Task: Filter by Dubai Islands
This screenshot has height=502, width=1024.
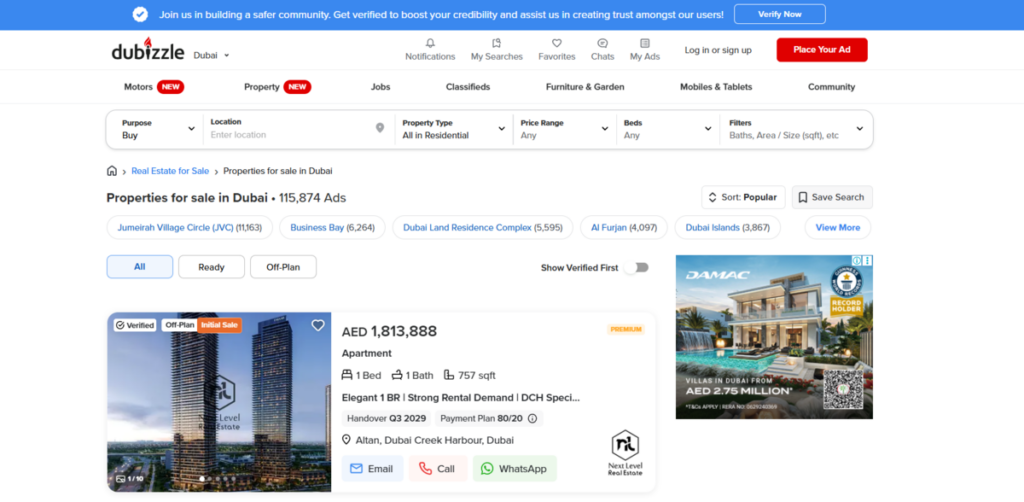Action: click(728, 228)
